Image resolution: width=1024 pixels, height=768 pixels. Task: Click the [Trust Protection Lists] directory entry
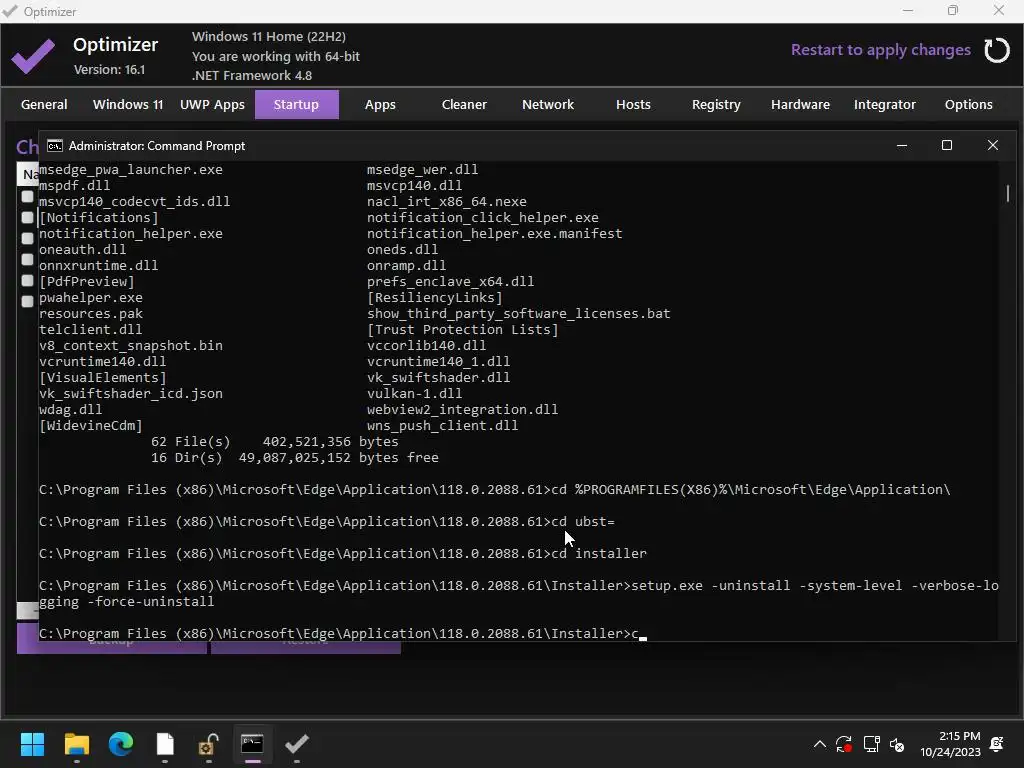coord(462,330)
